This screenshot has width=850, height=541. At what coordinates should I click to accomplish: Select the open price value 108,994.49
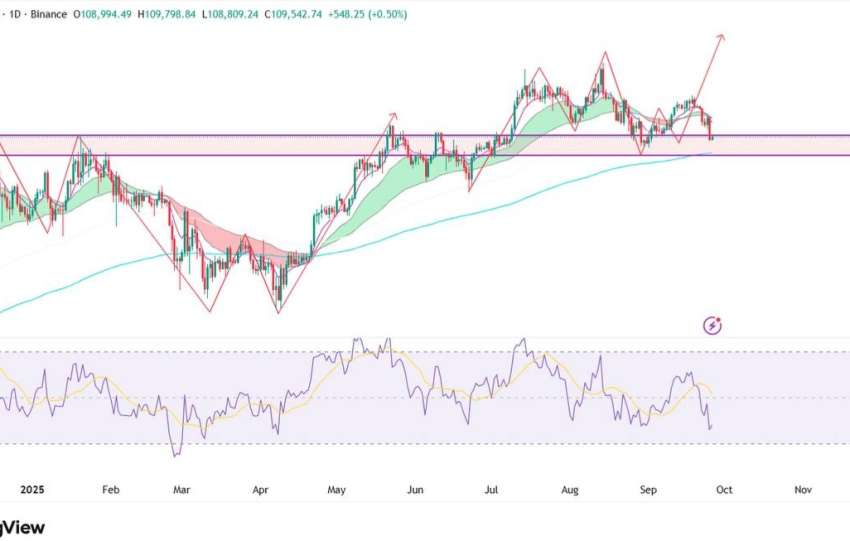pos(106,15)
